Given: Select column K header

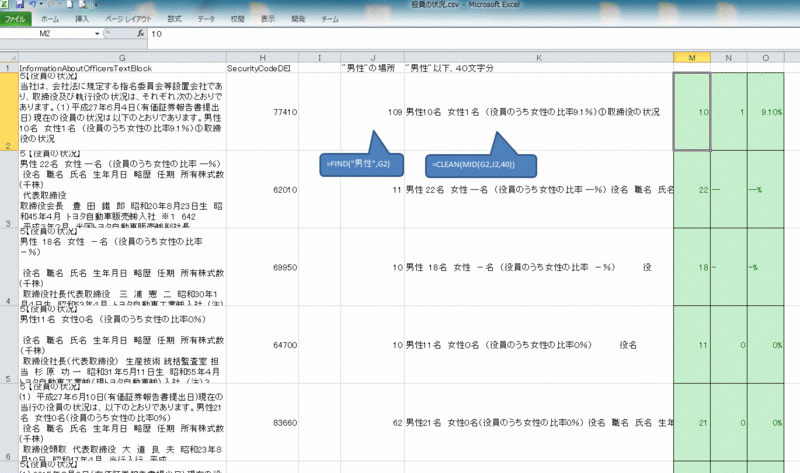Looking at the screenshot, I should 539,58.
